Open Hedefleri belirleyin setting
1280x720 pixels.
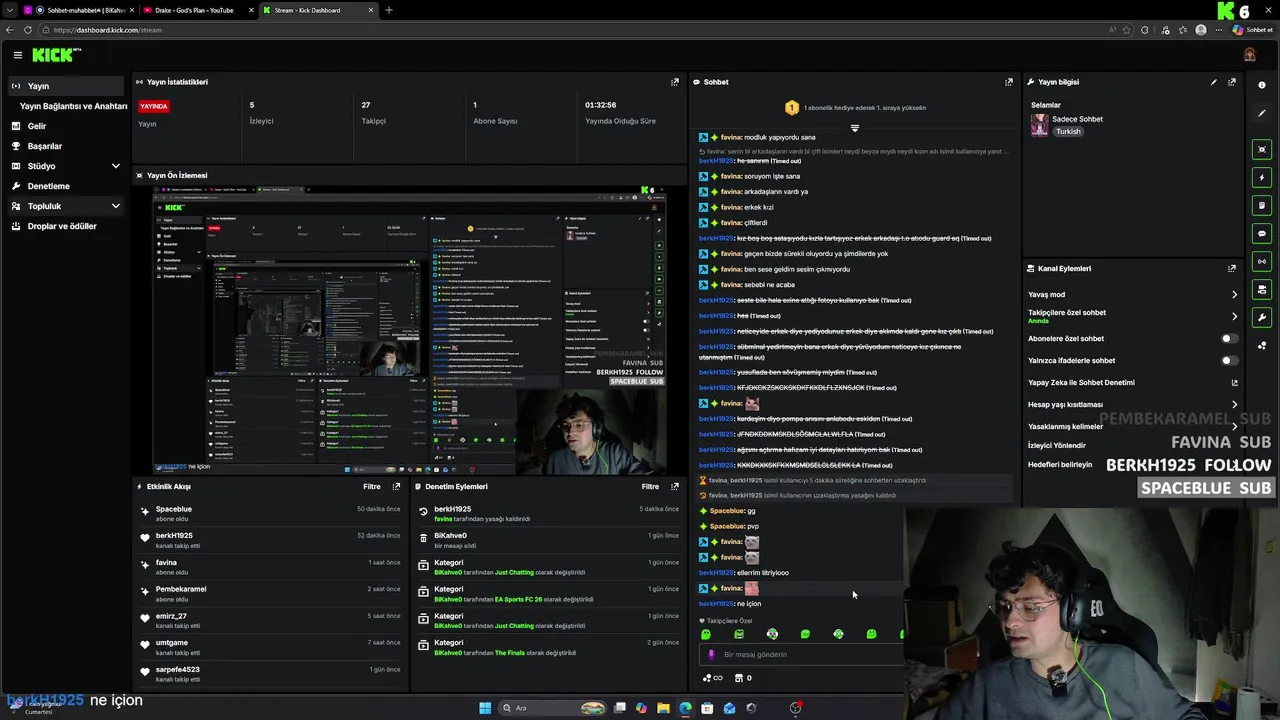point(1060,464)
